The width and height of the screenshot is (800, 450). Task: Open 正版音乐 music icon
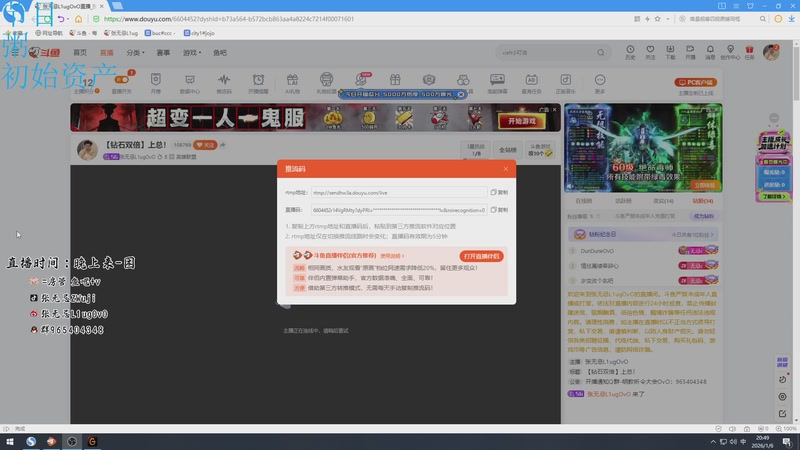point(565,83)
